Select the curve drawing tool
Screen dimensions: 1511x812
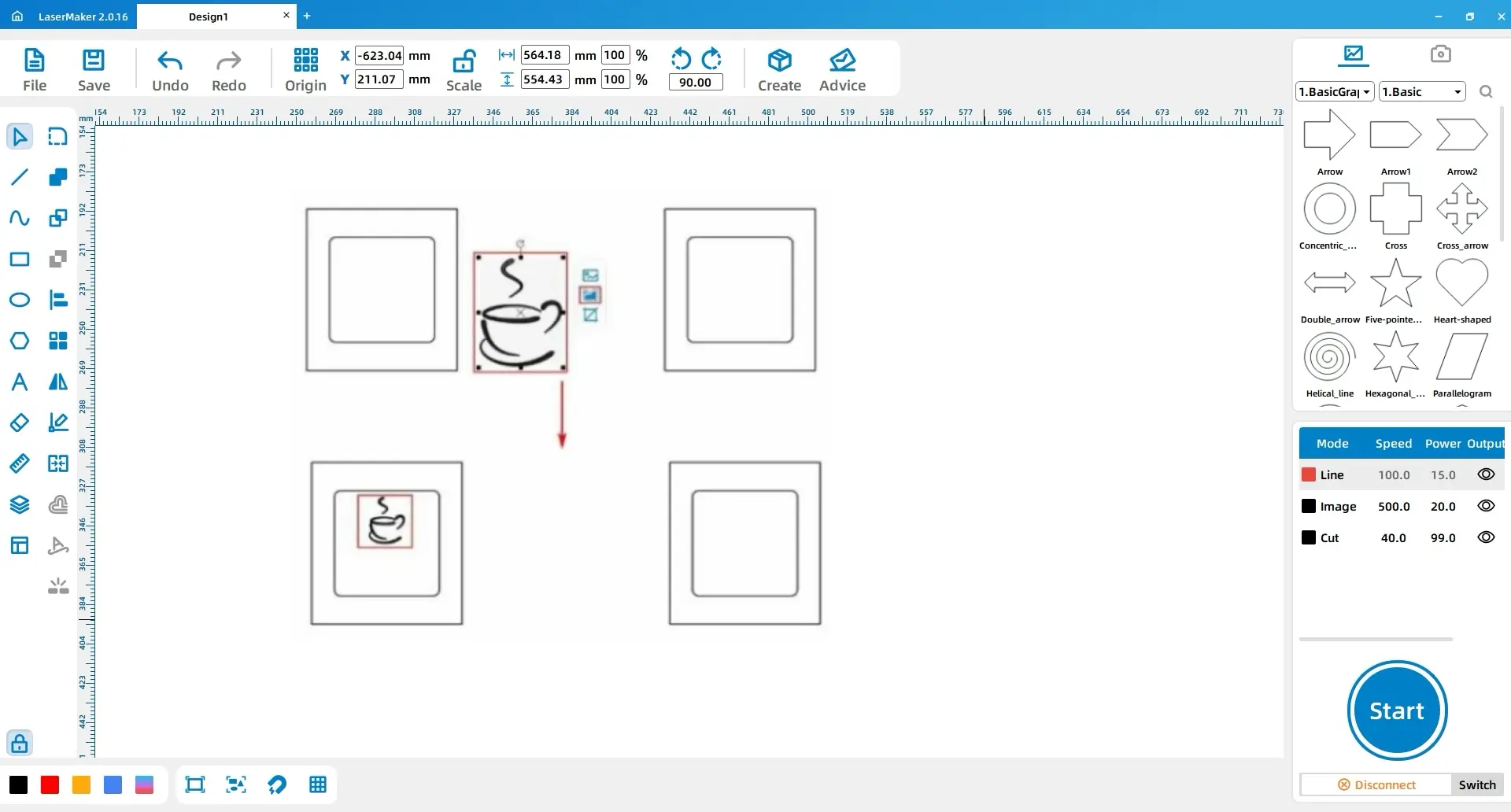[x=19, y=218]
